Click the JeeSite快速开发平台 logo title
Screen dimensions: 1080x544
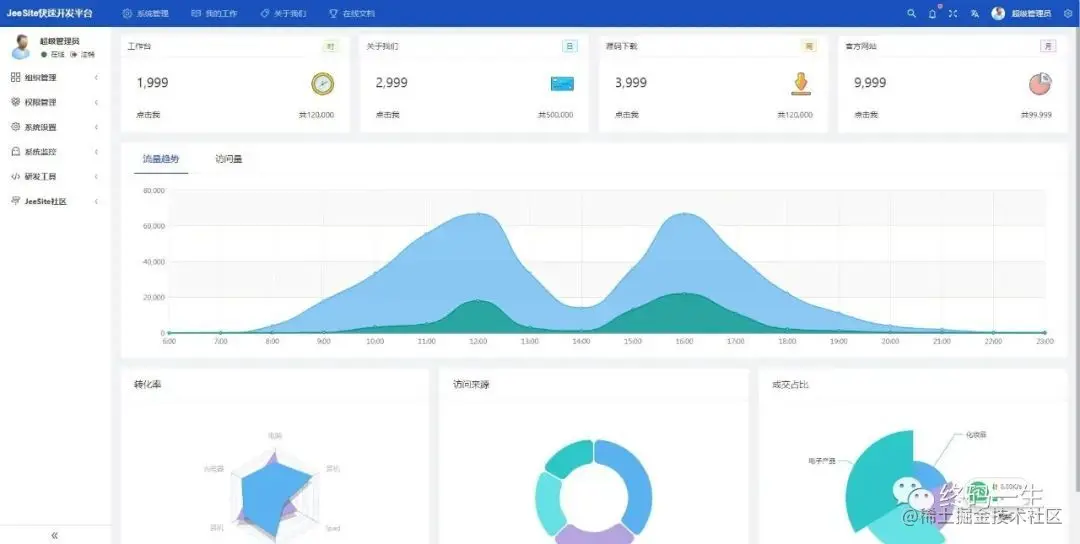pyautogui.click(x=49, y=13)
